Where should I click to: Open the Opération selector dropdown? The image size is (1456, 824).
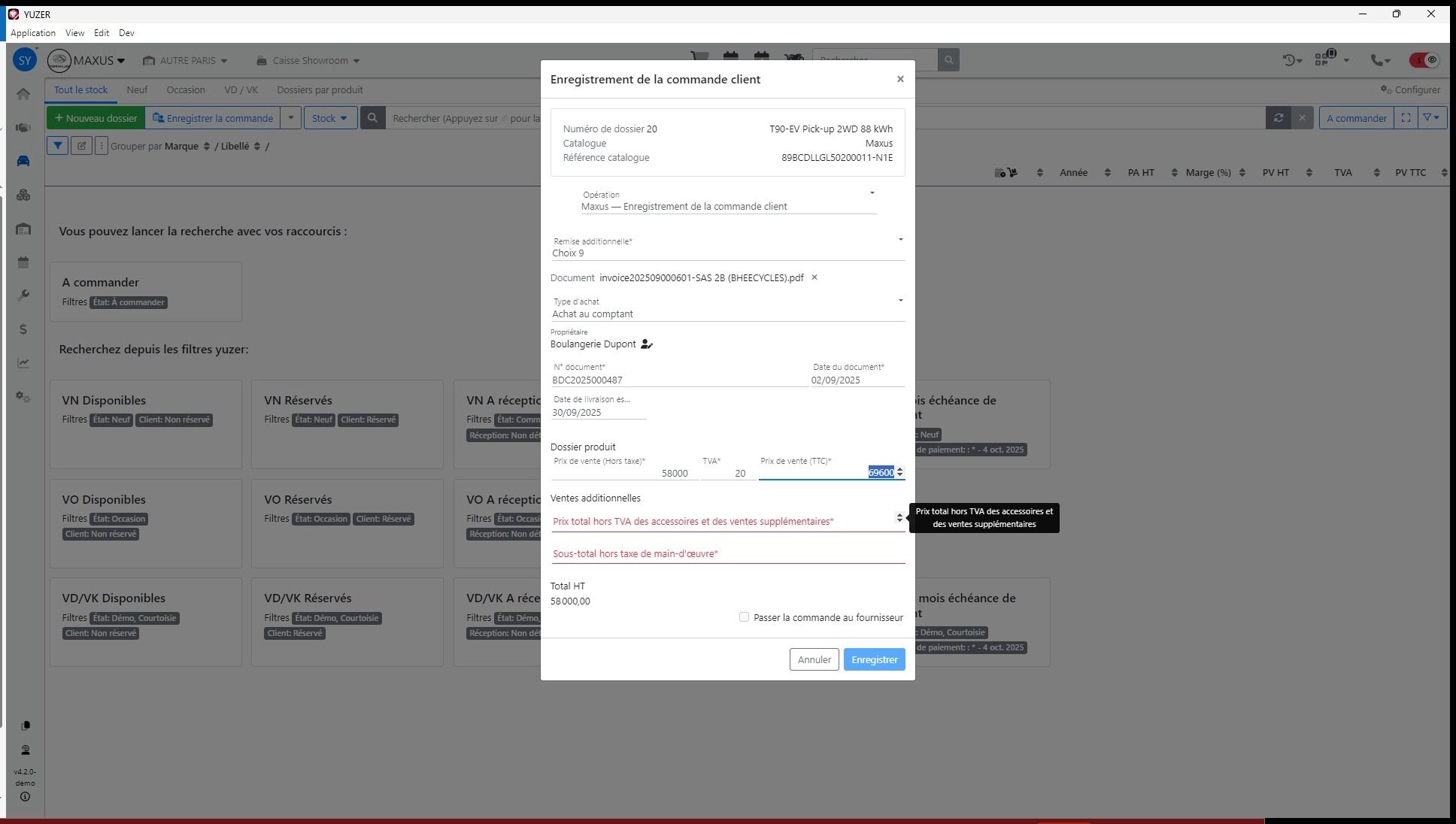click(872, 193)
